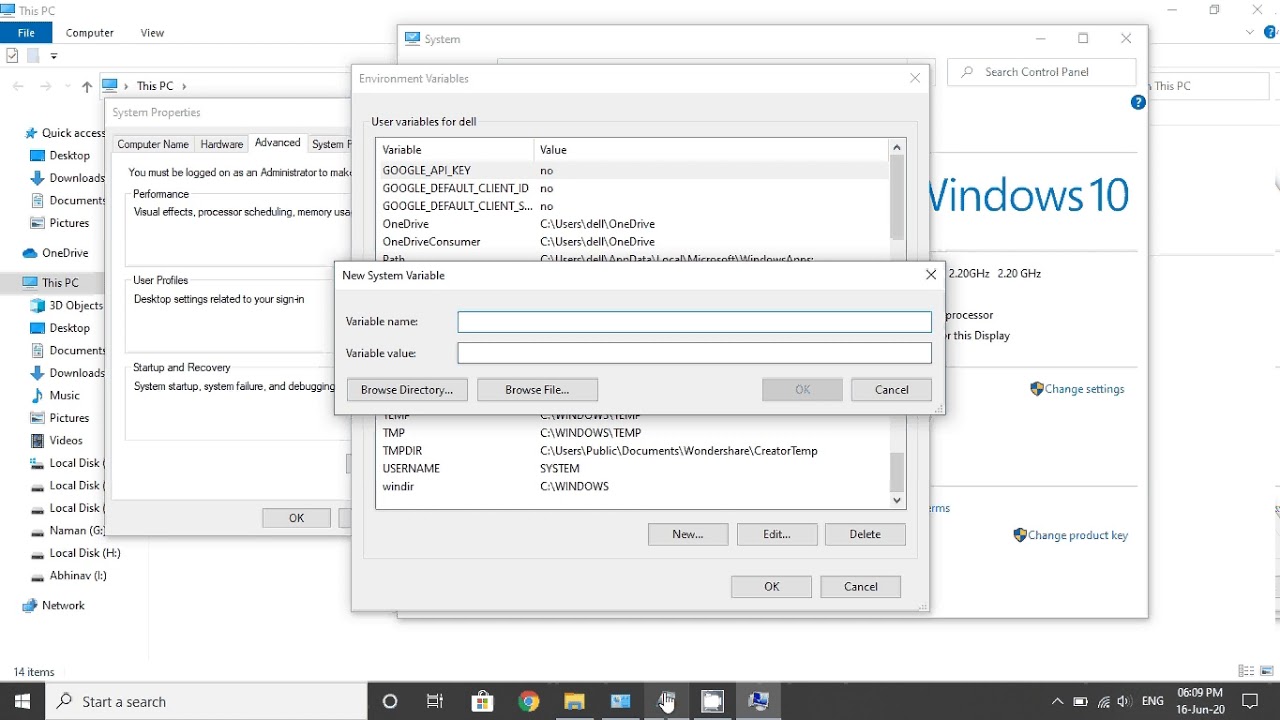Click Edit under system variables
The height and width of the screenshot is (720, 1280).
point(777,534)
